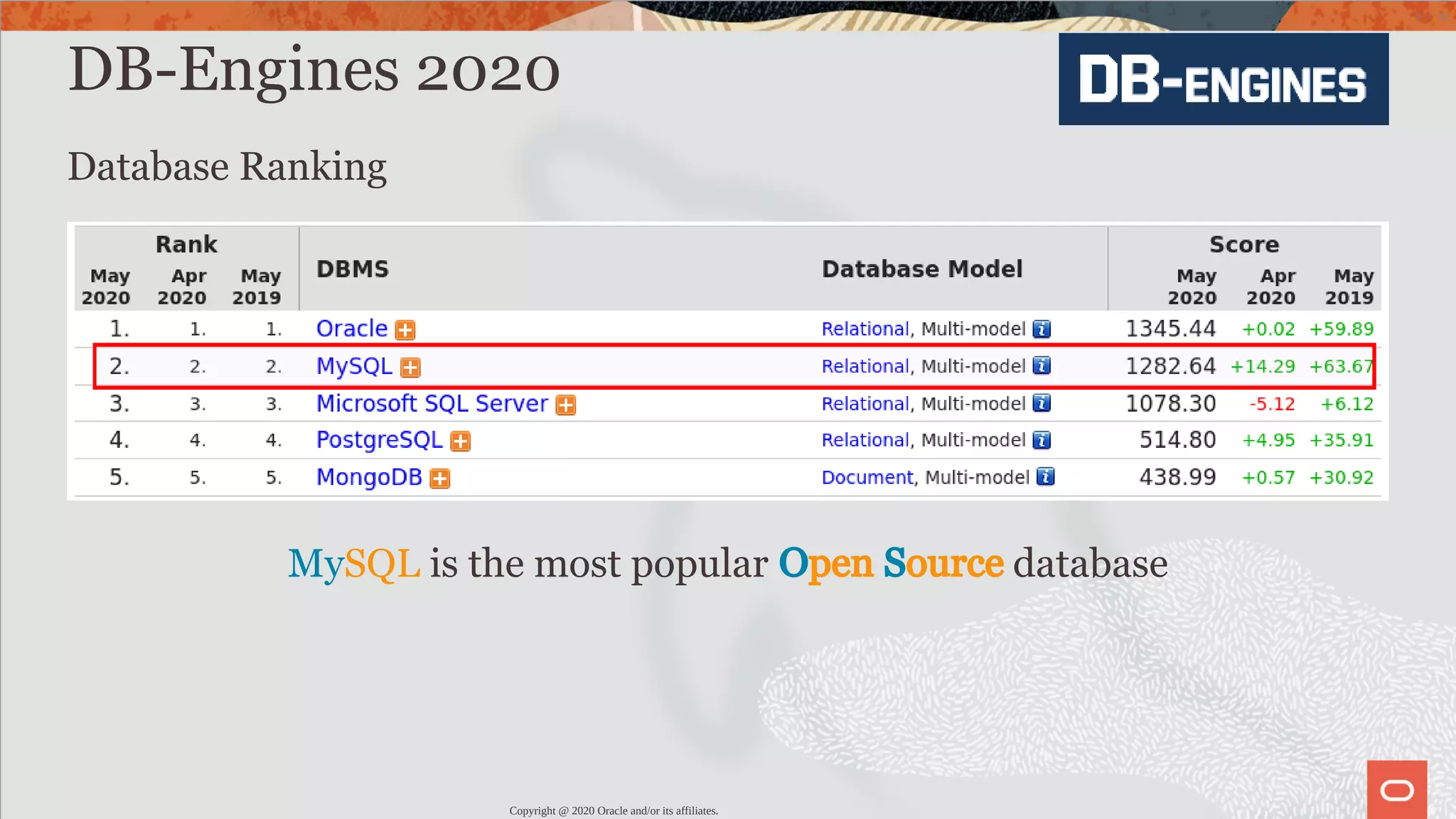
Task: Click the red Oracle logo badge
Action: (1396, 789)
